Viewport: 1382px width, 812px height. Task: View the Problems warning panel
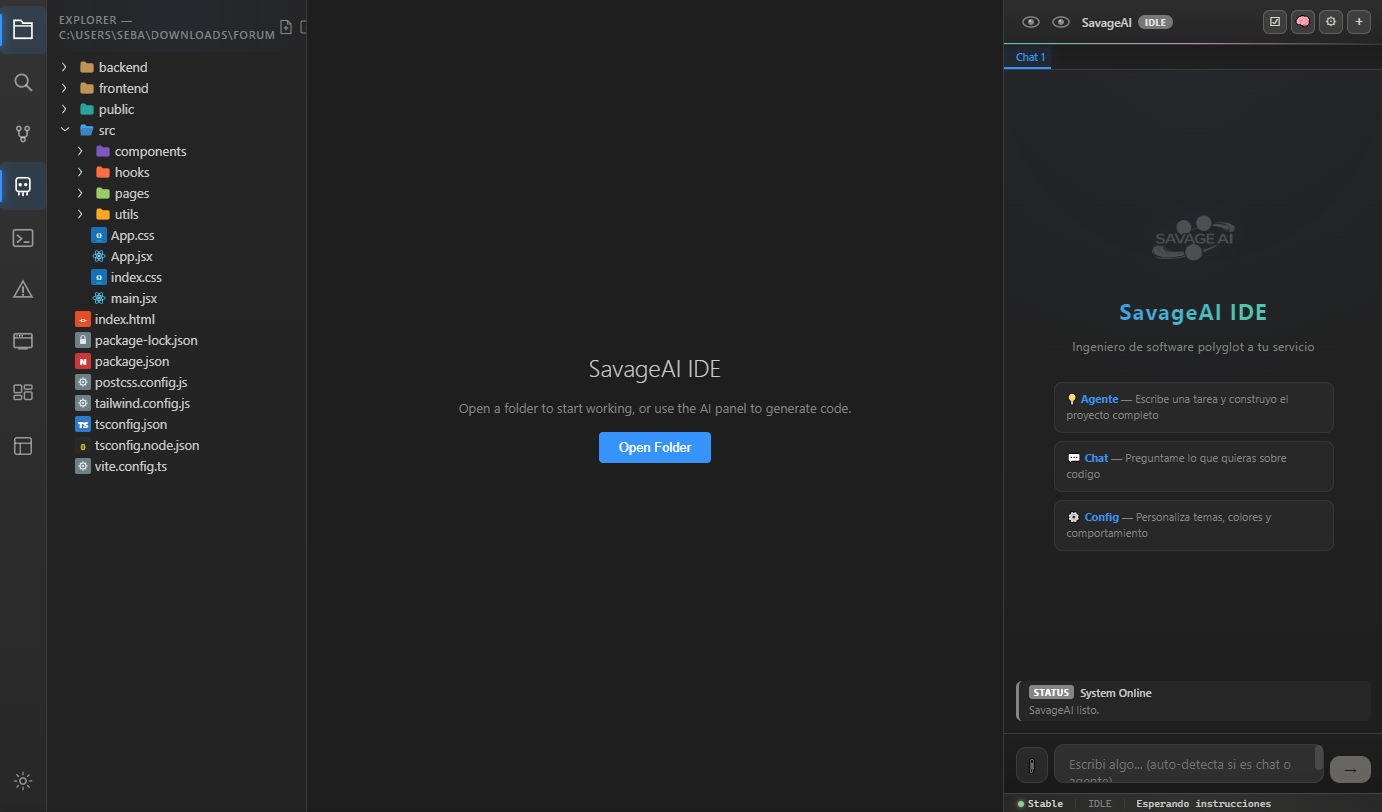[x=23, y=289]
